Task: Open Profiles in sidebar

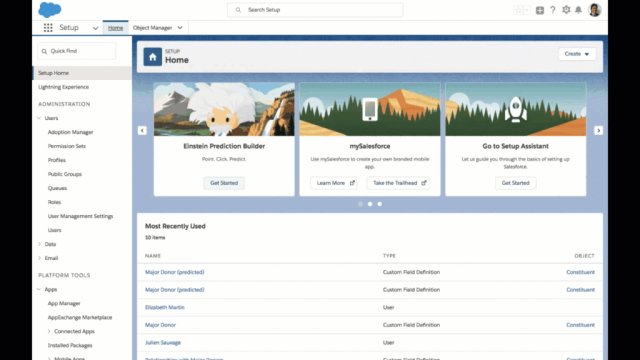Action: 57,160
